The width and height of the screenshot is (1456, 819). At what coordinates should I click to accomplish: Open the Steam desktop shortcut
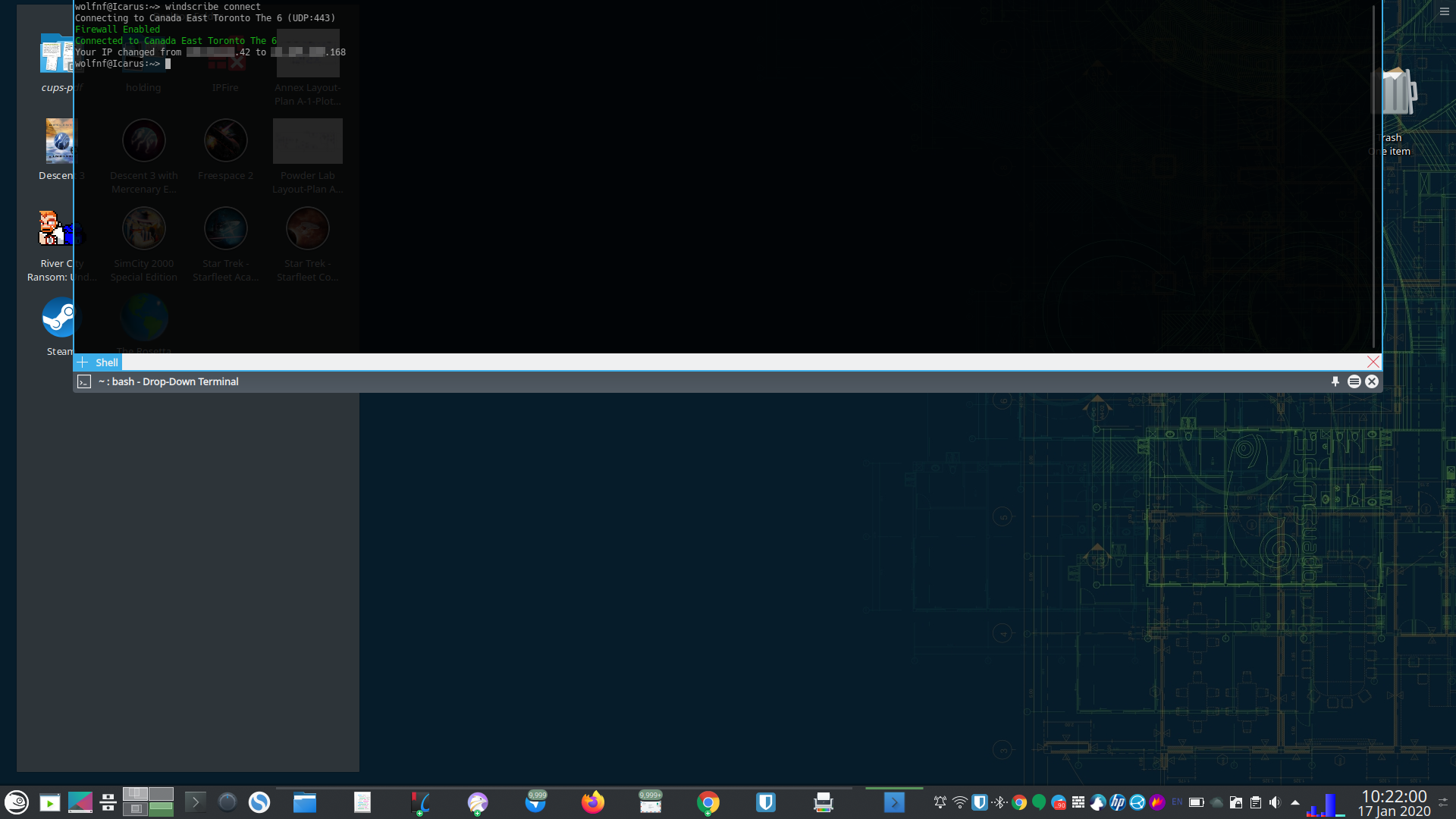point(58,318)
